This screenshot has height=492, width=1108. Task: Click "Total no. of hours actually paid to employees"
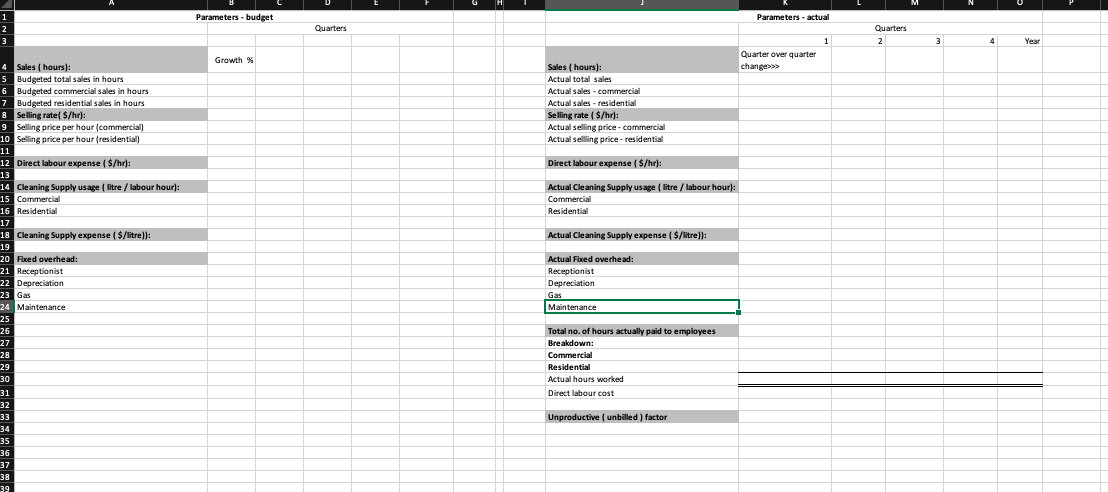point(642,331)
